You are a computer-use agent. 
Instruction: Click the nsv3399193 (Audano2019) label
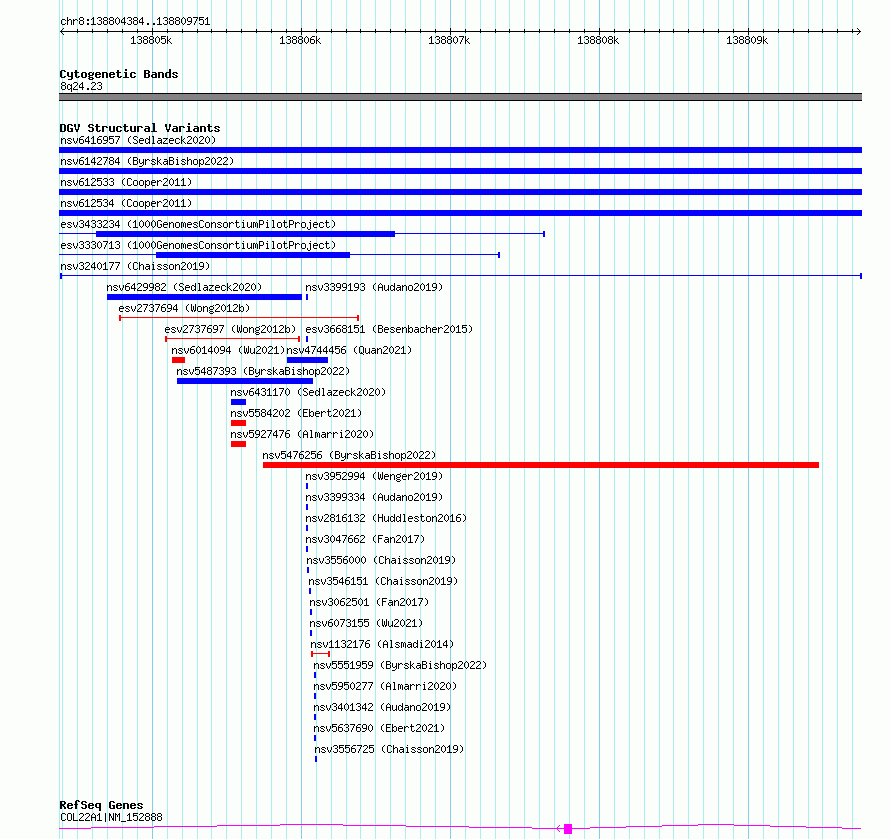tap(374, 287)
